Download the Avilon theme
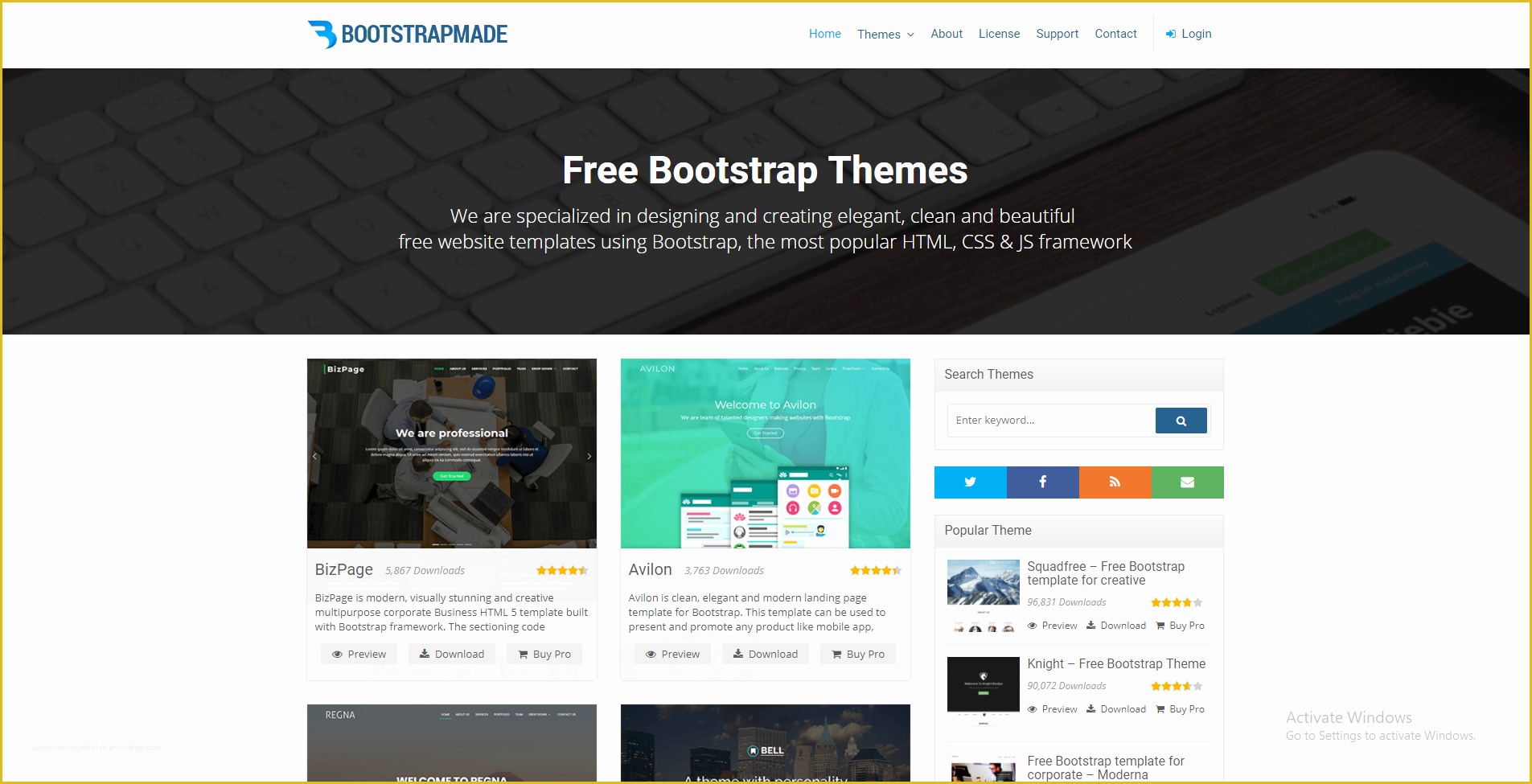The width and height of the screenshot is (1532, 784). (x=765, y=654)
